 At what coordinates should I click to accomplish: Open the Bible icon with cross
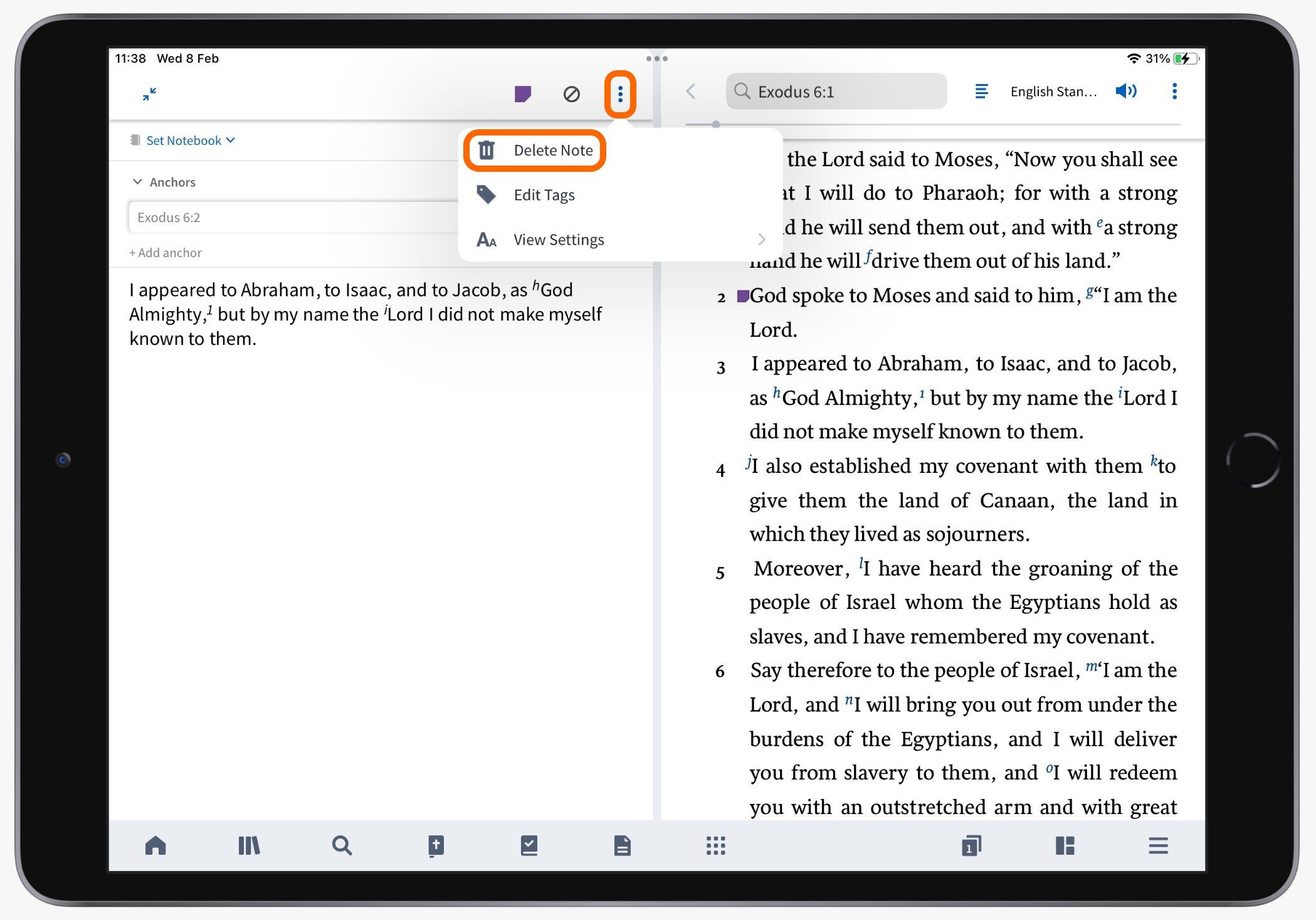(x=436, y=846)
